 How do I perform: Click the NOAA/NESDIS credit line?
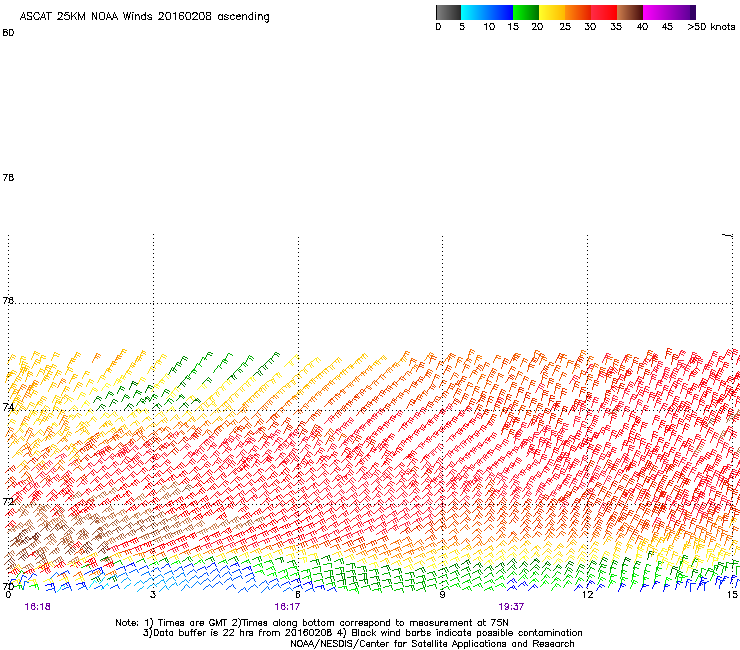click(432, 644)
